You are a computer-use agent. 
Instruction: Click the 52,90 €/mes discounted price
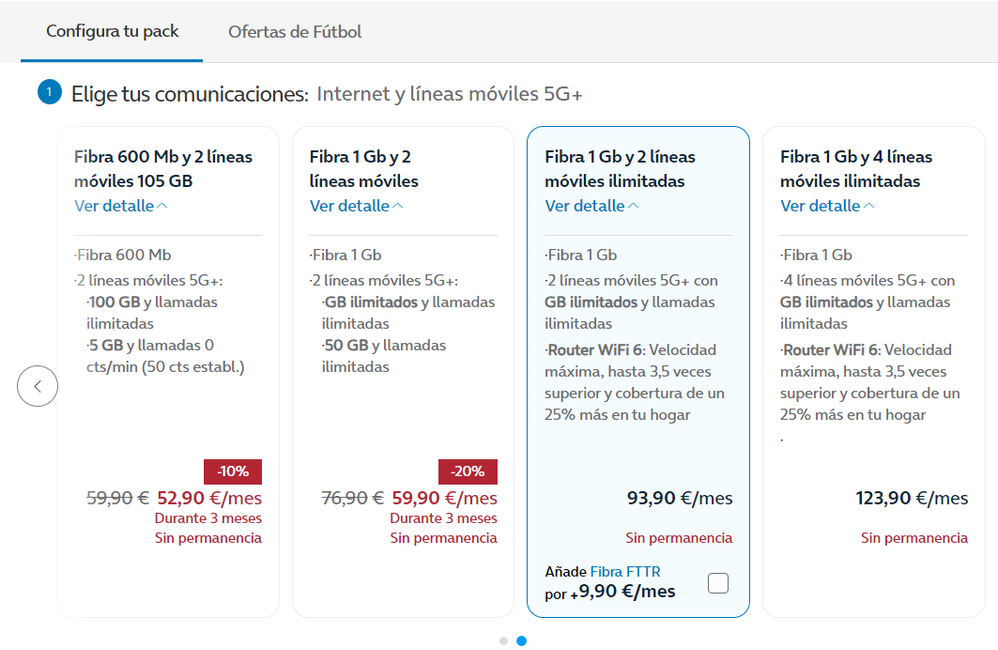tap(208, 498)
